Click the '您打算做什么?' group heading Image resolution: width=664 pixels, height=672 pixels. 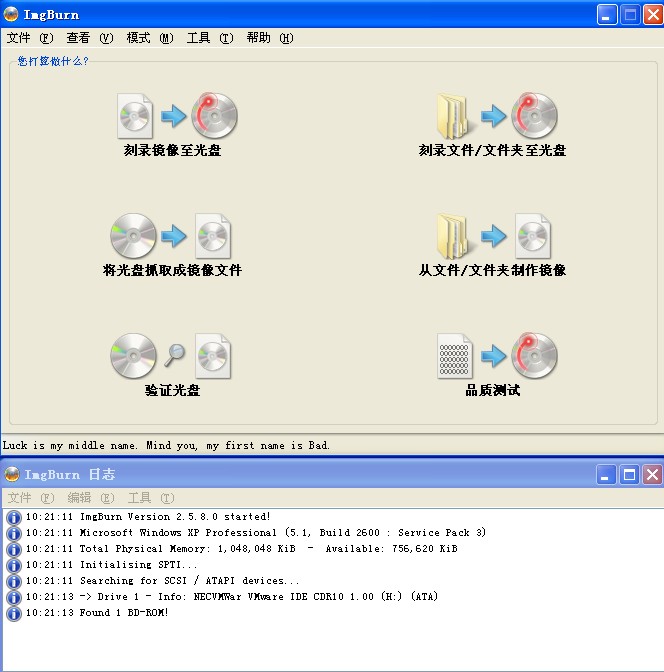click(53, 61)
